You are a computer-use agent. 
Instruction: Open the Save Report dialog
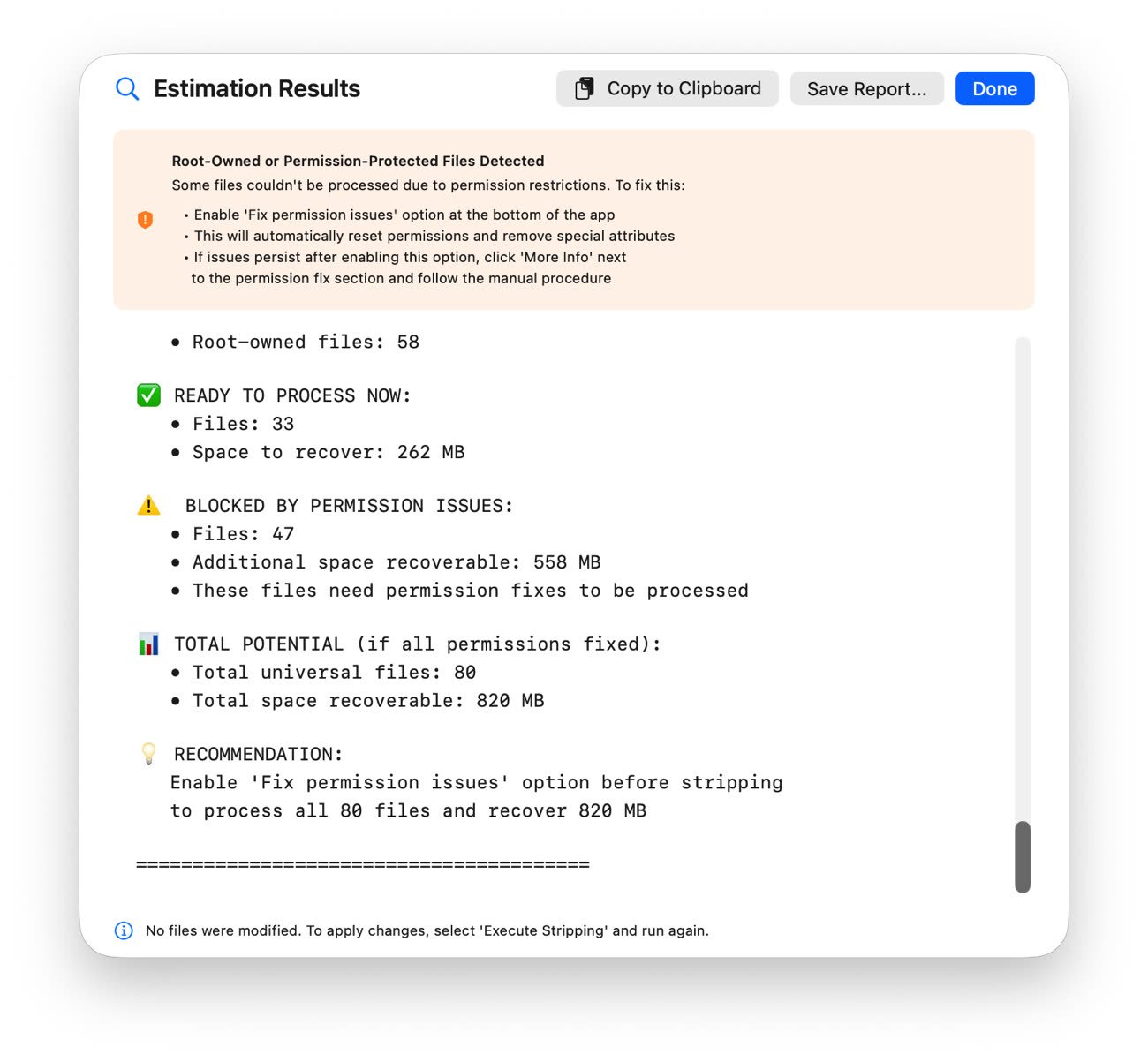click(x=866, y=88)
